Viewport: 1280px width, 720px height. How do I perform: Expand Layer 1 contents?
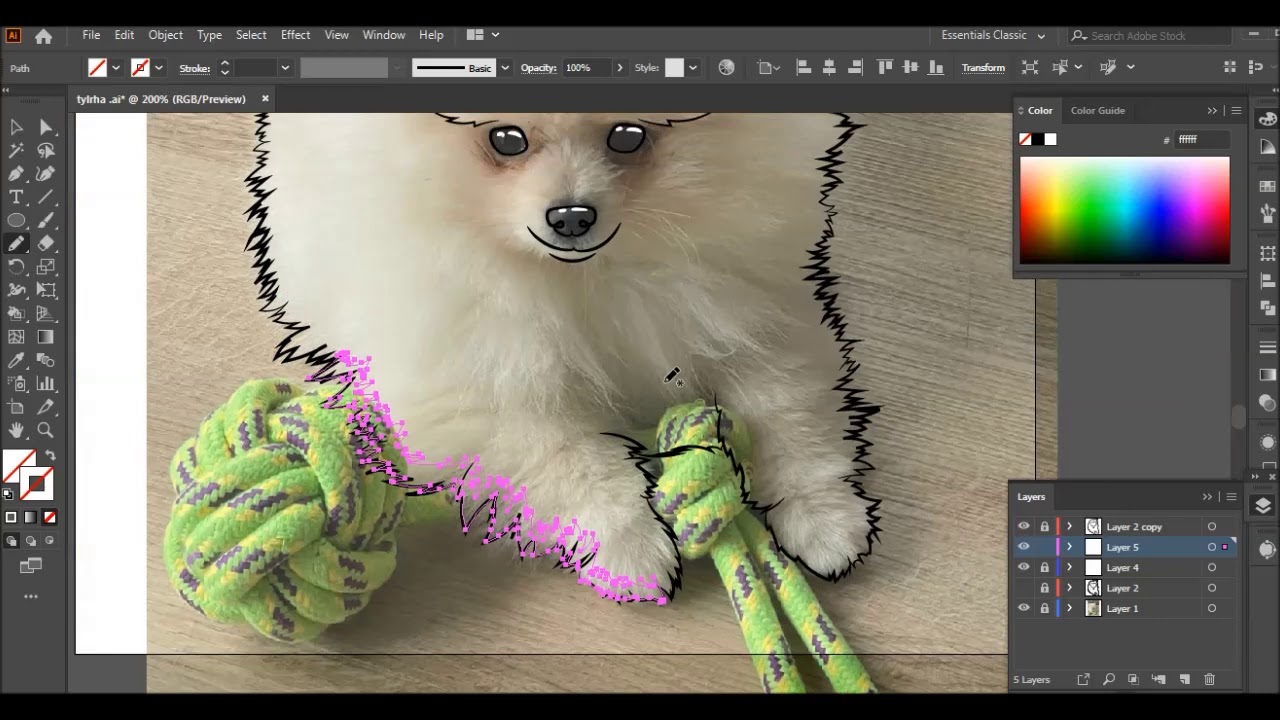point(1069,608)
